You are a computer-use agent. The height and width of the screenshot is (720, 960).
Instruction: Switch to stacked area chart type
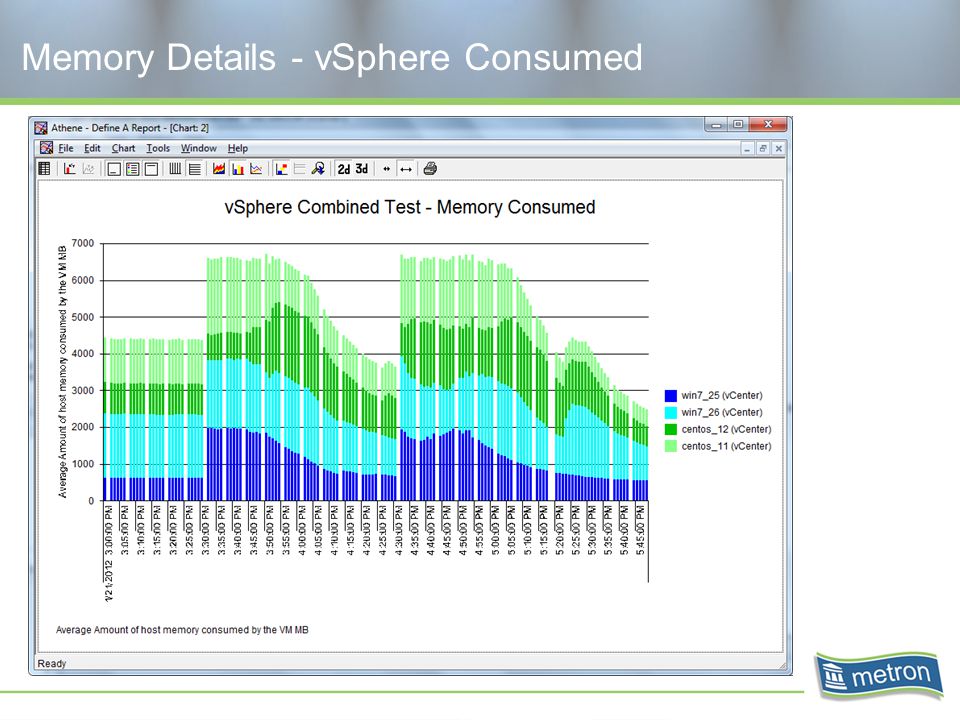tap(219, 169)
